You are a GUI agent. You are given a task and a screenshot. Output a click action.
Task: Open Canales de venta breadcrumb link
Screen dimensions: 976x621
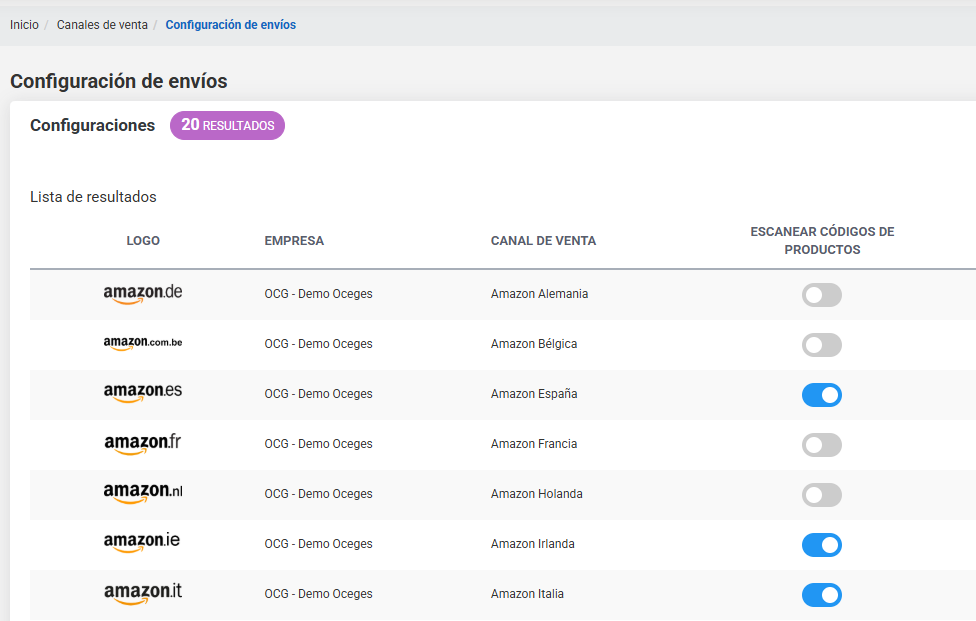coord(101,25)
